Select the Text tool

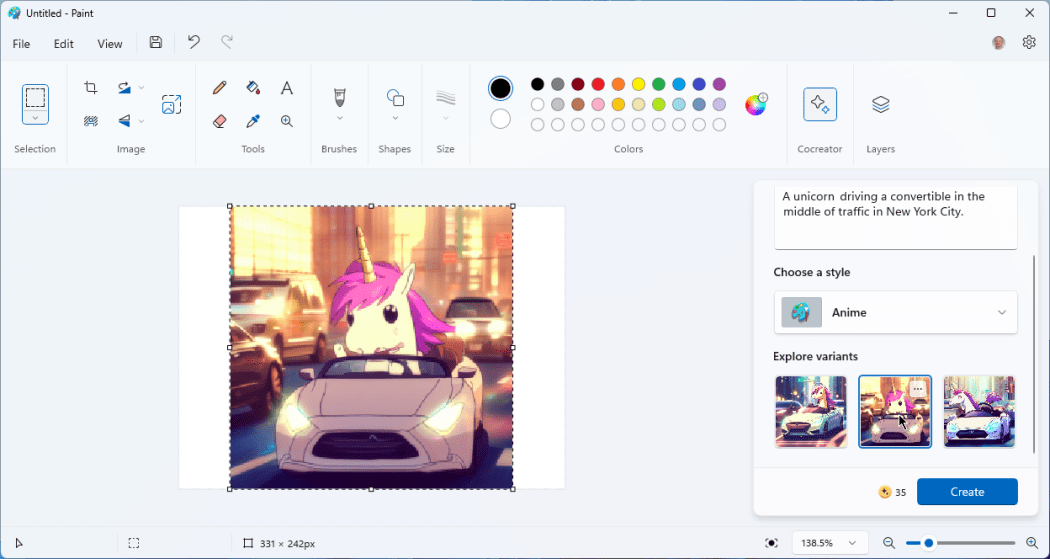[286, 88]
